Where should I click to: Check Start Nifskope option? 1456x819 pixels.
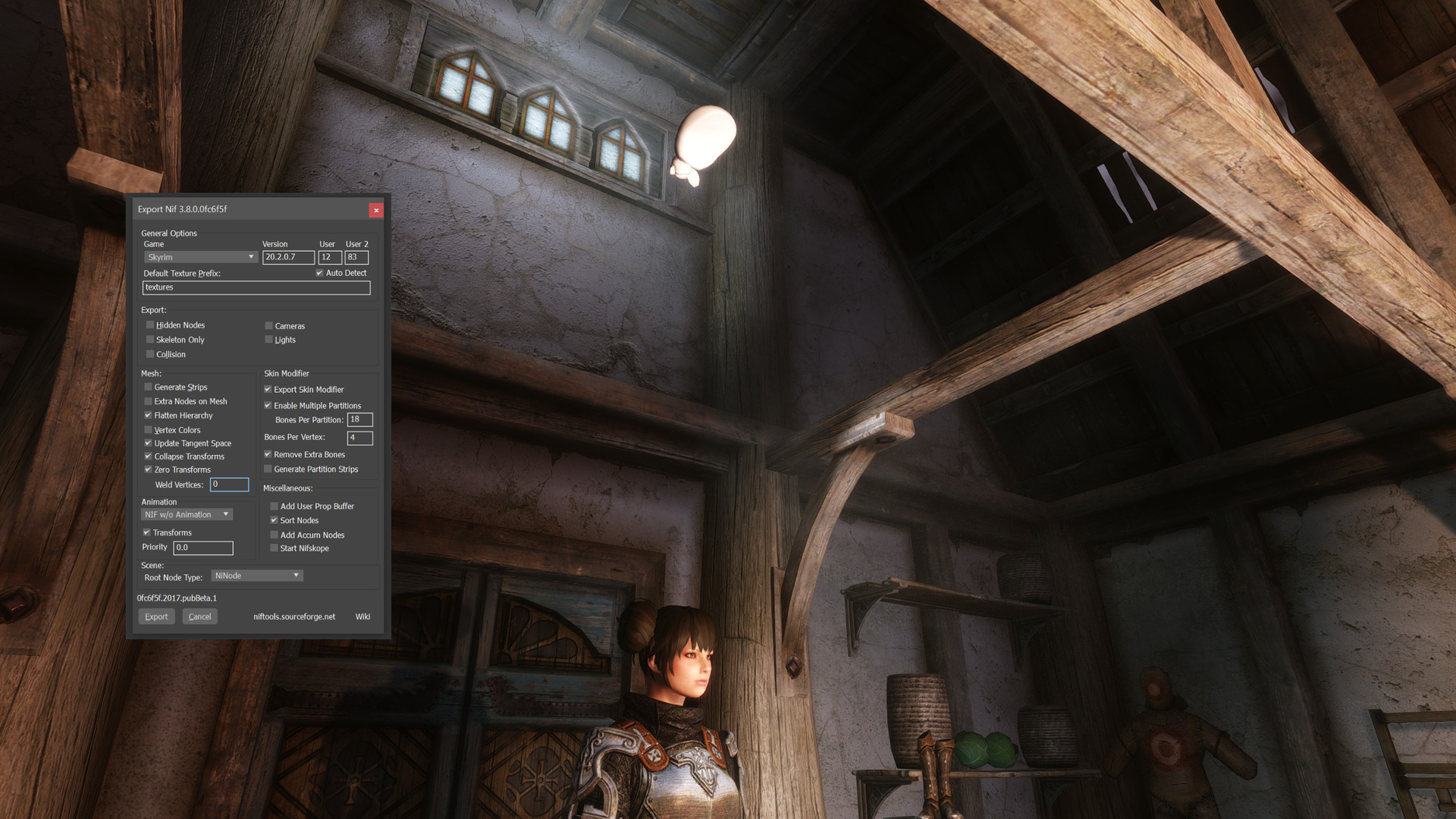coord(275,548)
